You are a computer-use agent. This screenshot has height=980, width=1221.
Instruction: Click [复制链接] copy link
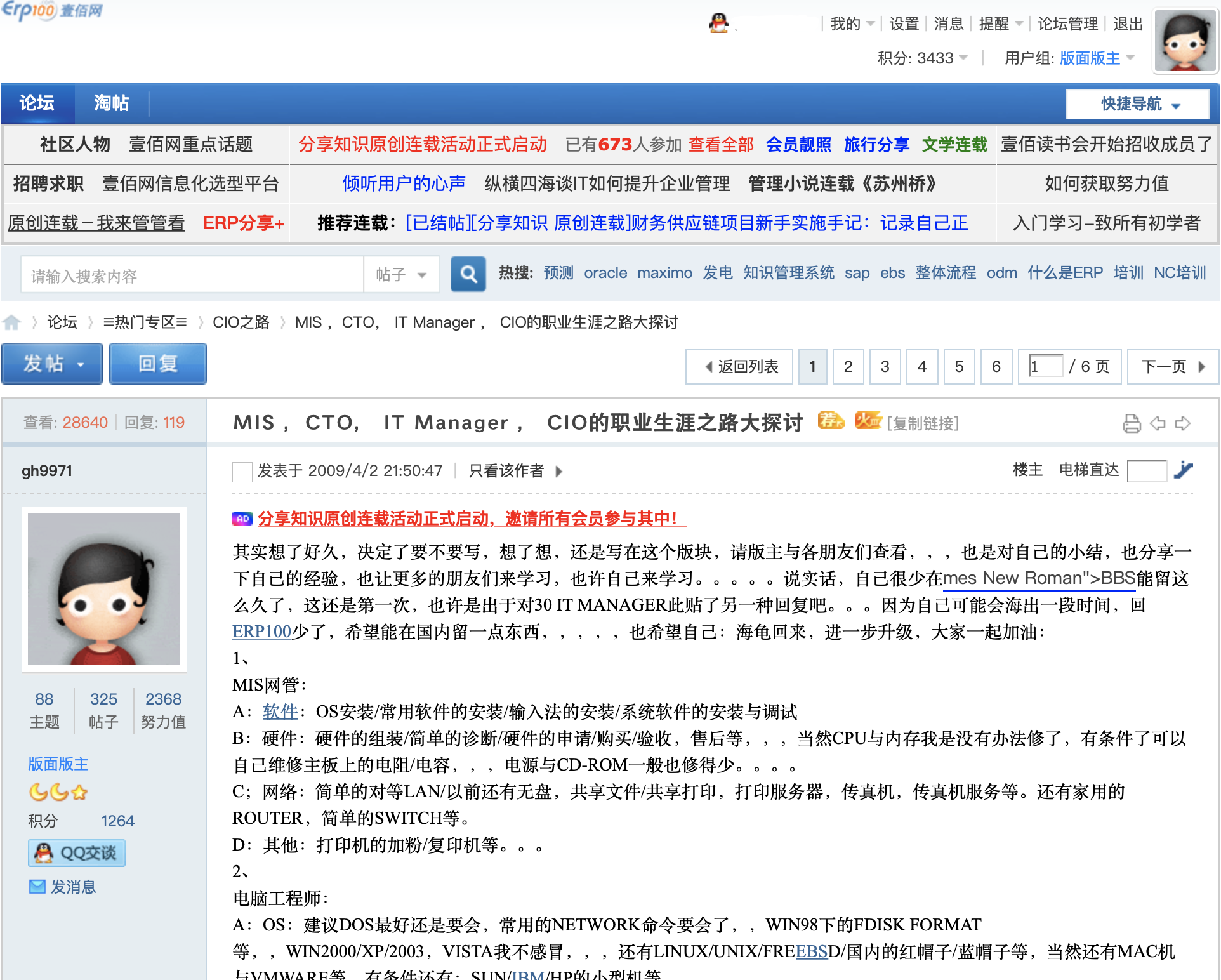coord(923,423)
